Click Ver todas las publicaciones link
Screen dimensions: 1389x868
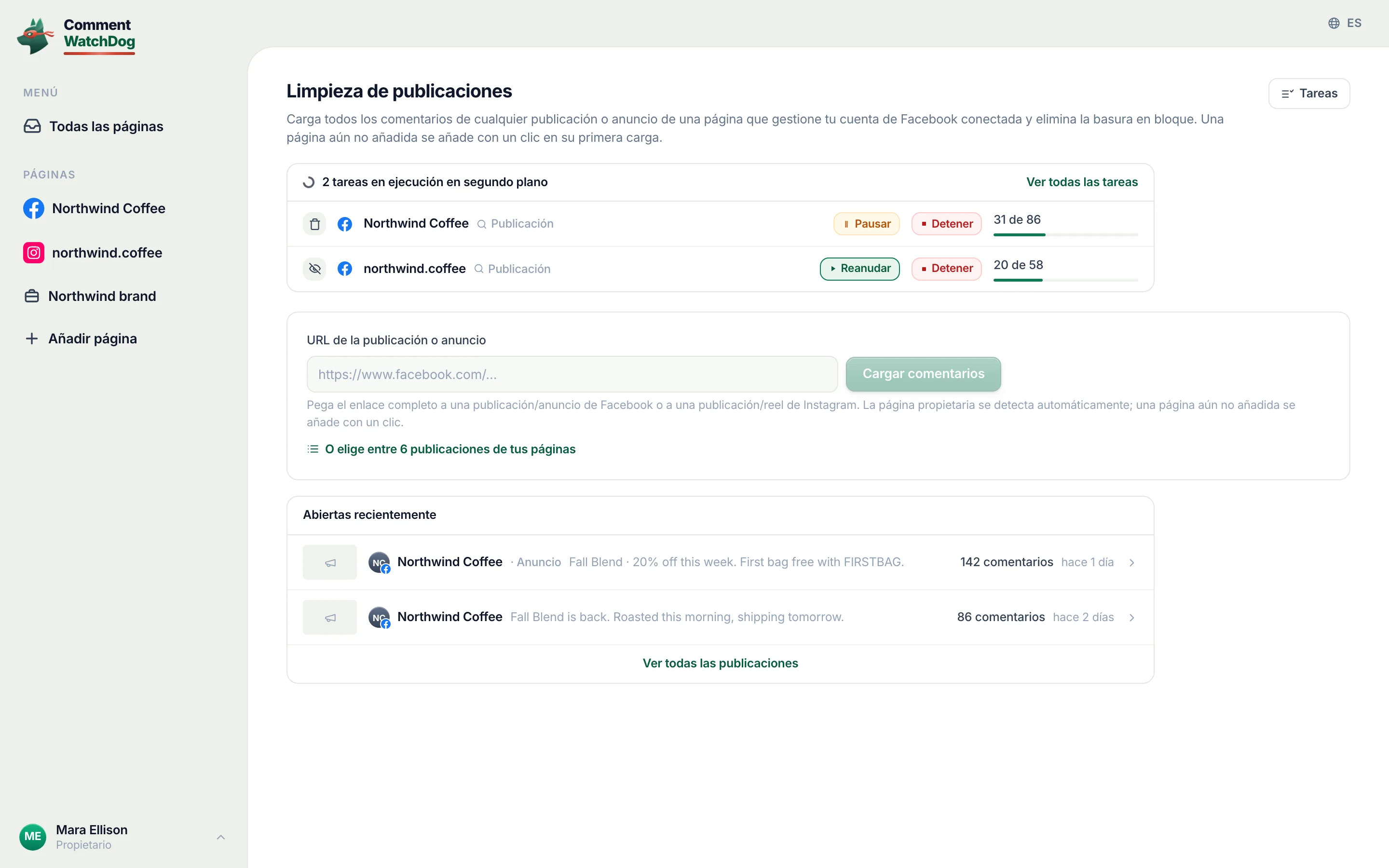[721, 663]
